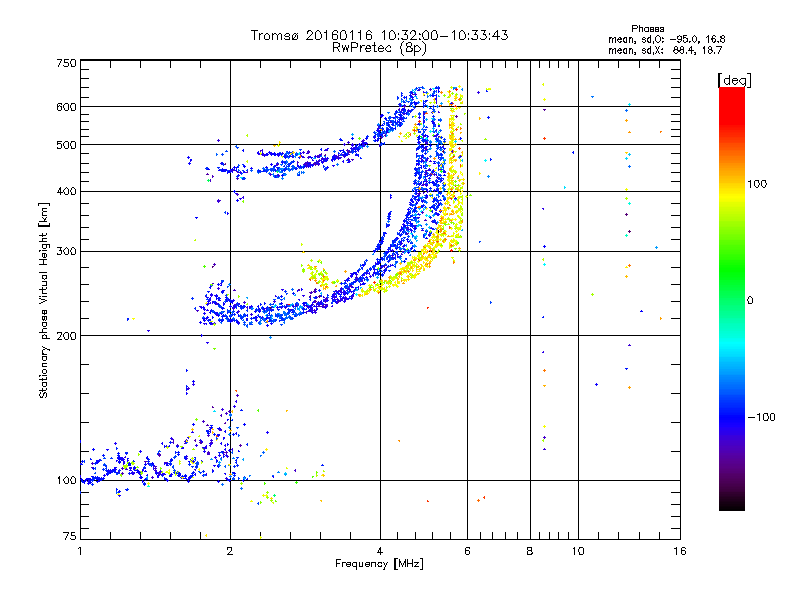
Task: Click the 'mean, sd,X: 88.4, 18.7' statistic
Action: point(665,51)
